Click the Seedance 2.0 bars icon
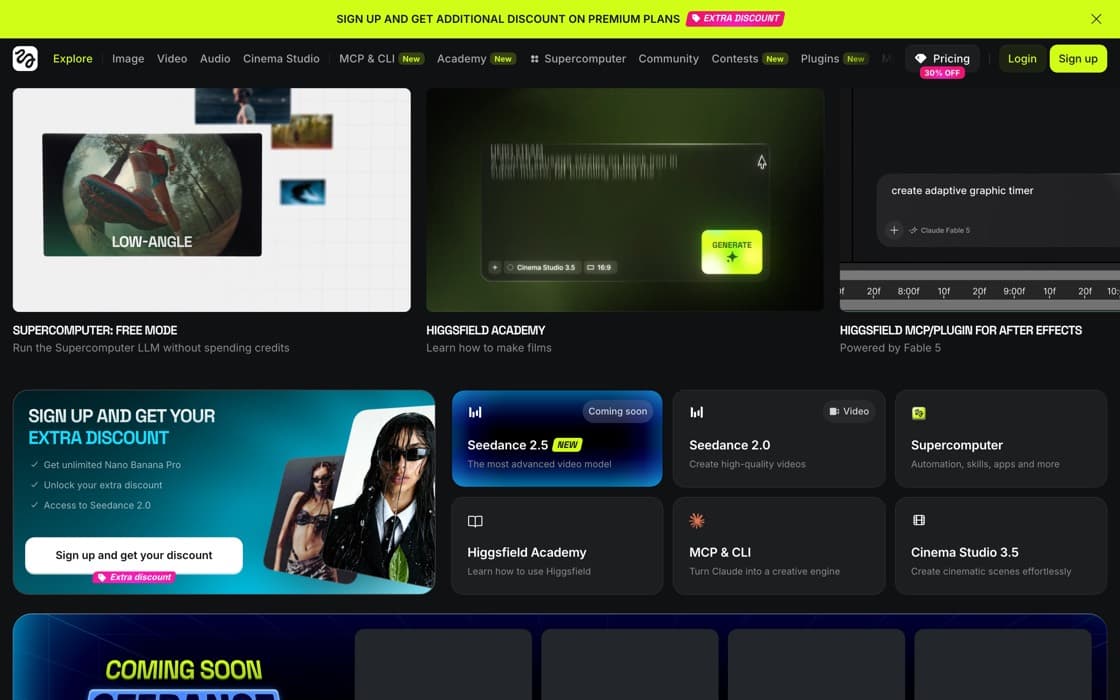1120x700 pixels. pos(696,412)
